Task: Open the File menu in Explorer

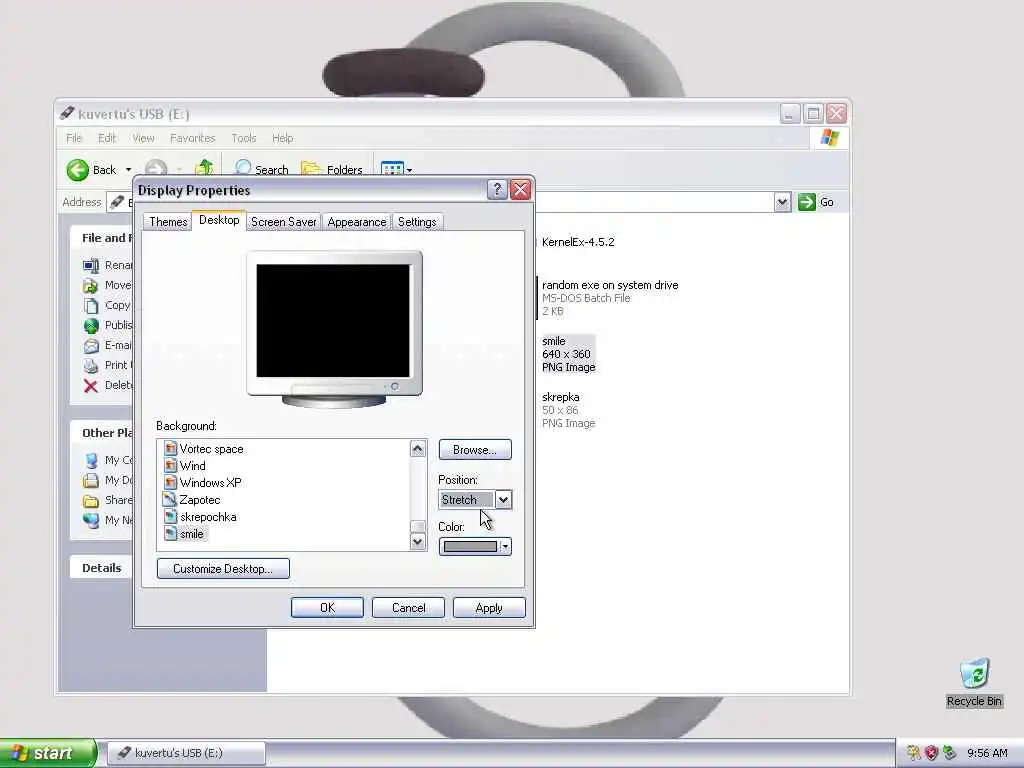Action: pos(74,138)
